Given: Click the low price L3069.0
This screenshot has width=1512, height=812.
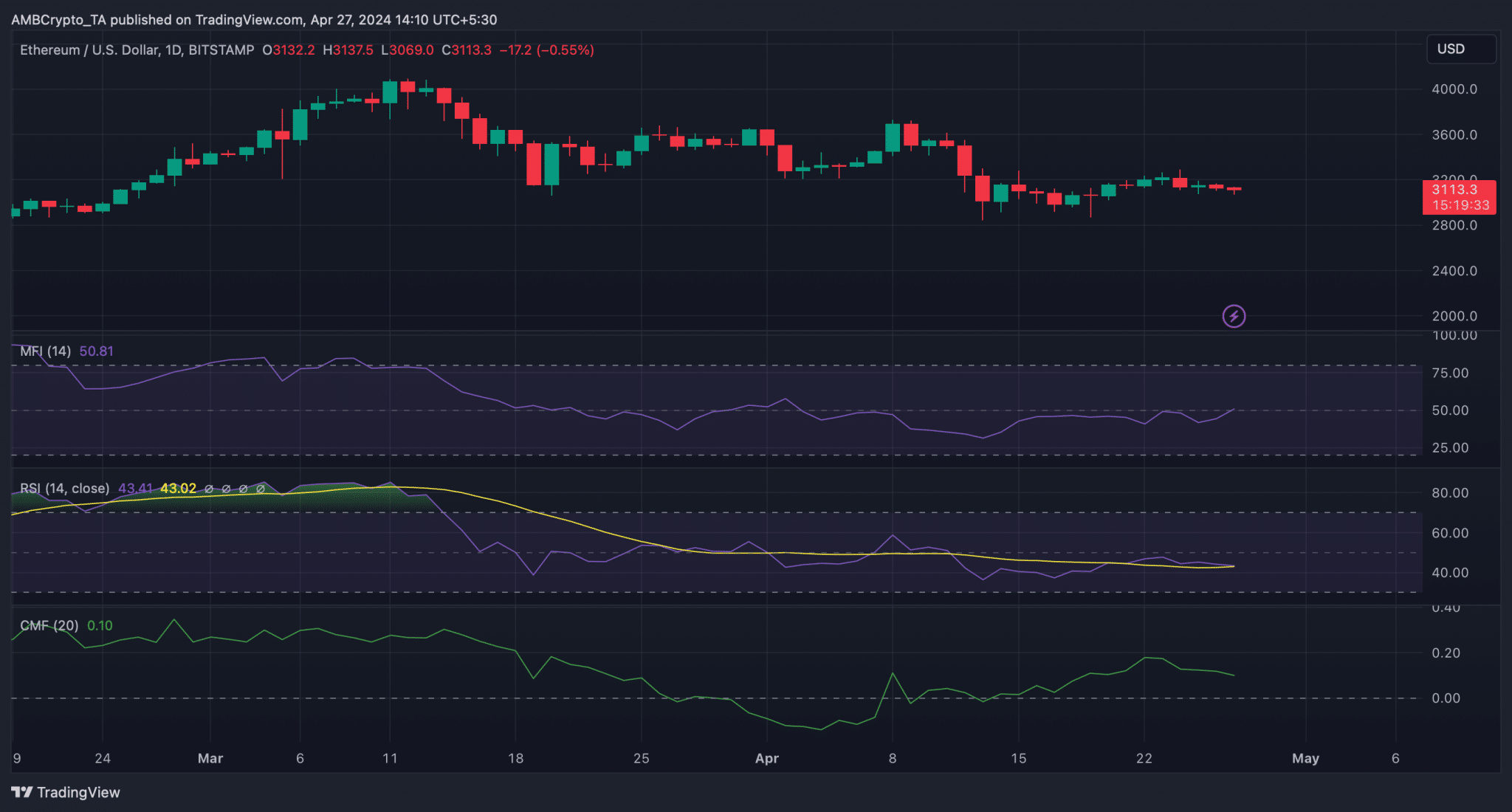Looking at the screenshot, I should [x=408, y=50].
